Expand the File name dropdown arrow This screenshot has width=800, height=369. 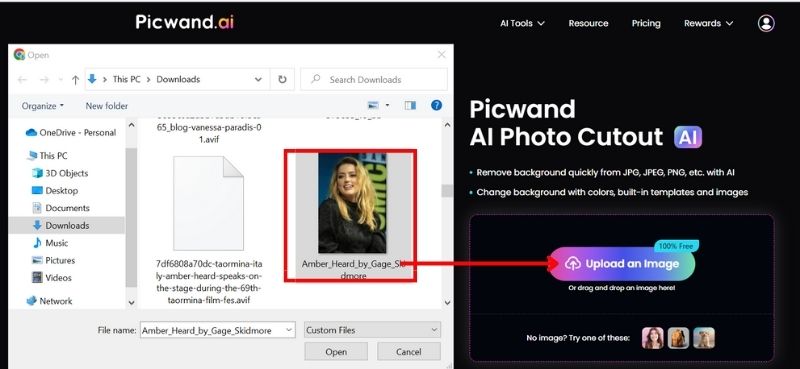pos(289,330)
